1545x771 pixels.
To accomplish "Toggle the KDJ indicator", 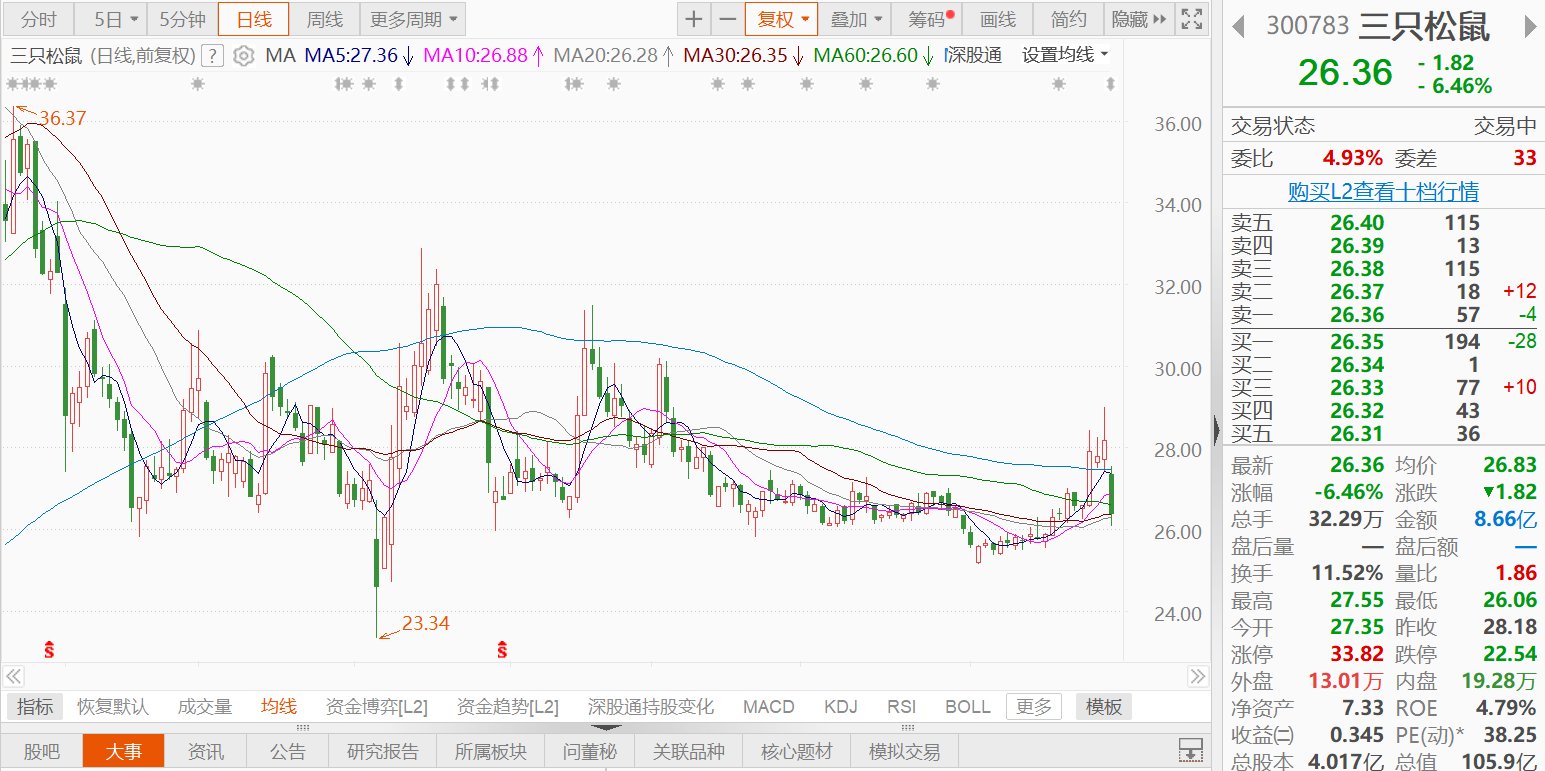I will pos(841,707).
